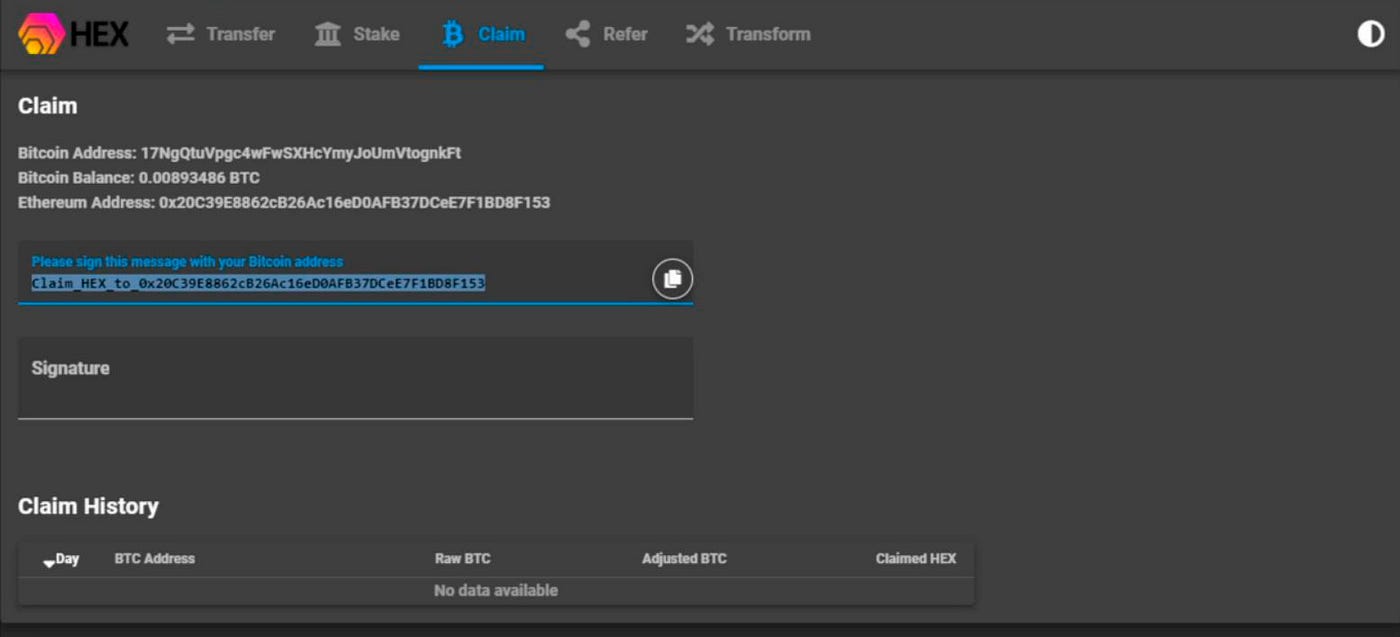Click the Claim page heading
Screen dimensions: 1400x637
(x=47, y=106)
